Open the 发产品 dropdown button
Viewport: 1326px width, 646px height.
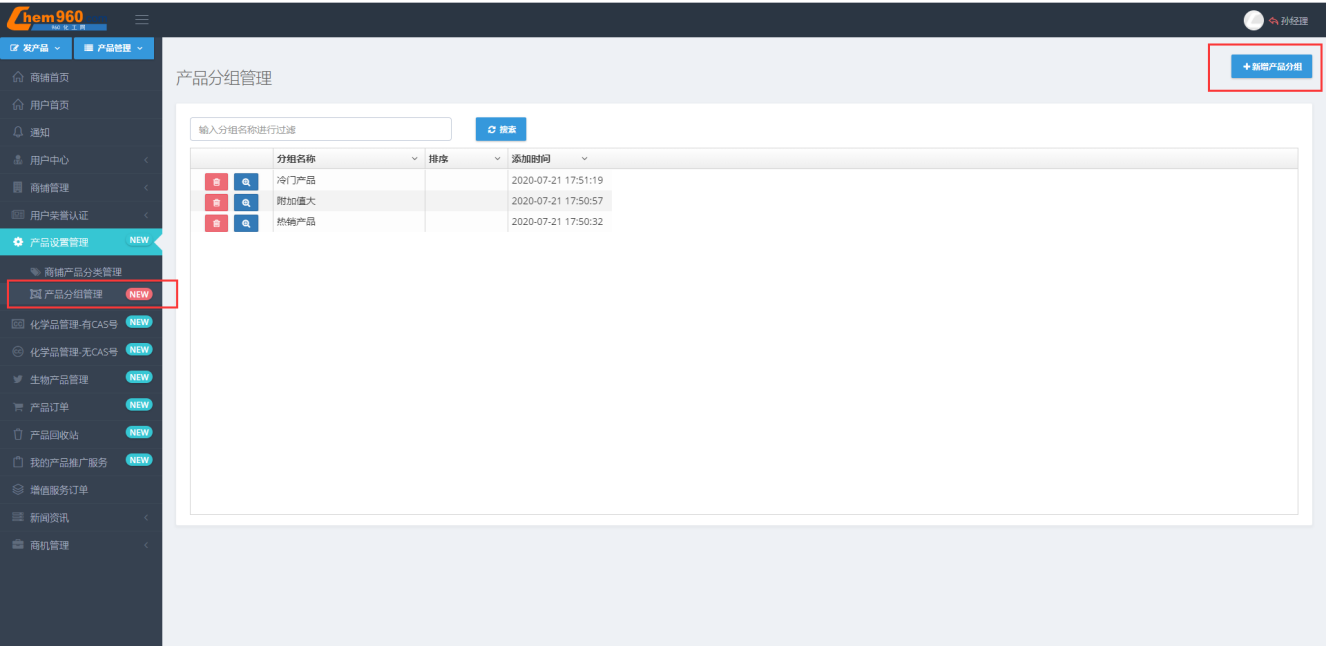(x=36, y=48)
